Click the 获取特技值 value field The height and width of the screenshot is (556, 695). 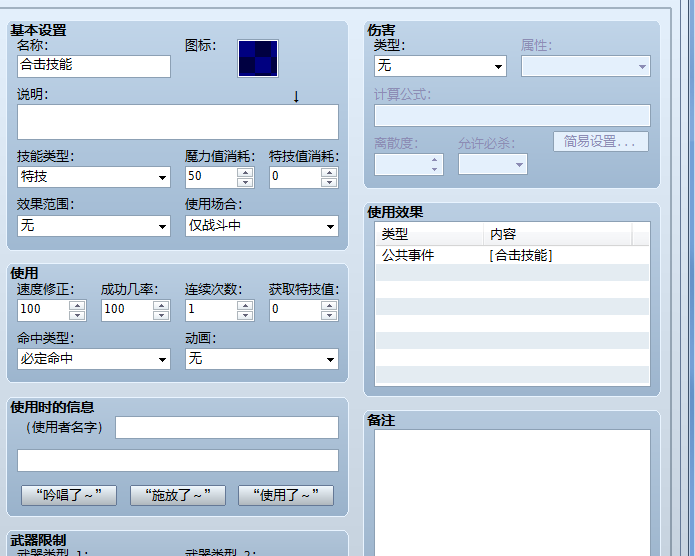tap(295, 310)
